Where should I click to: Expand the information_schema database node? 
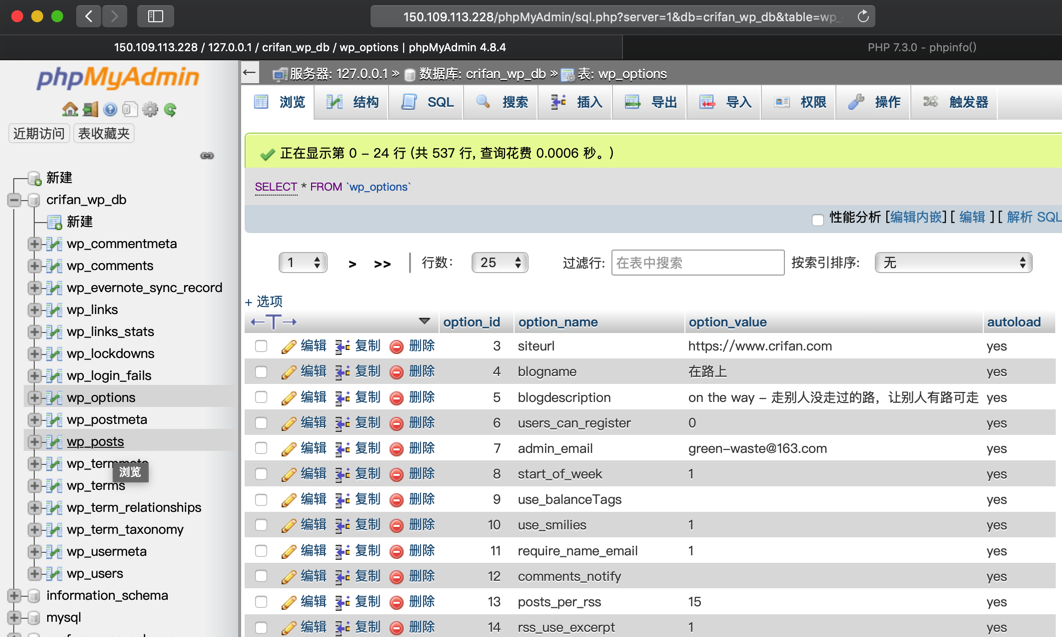coord(14,596)
